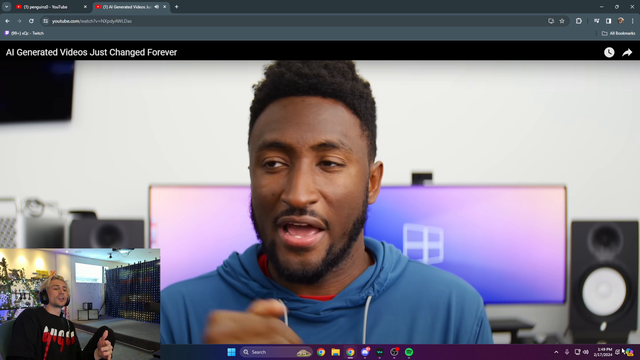Switch to active Chrome window in taskbar
Viewport: 640px width, 360px height.
click(350, 352)
